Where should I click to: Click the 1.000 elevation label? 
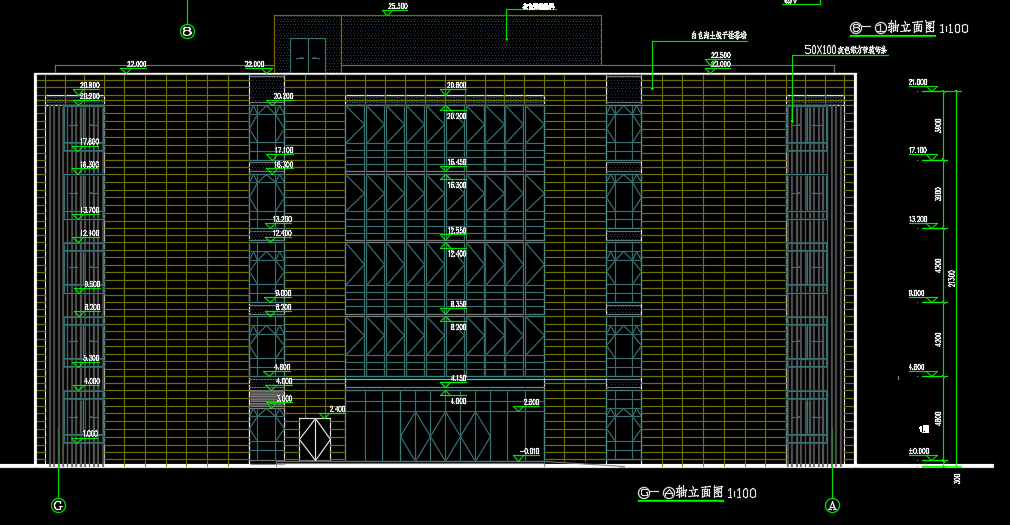point(90,434)
